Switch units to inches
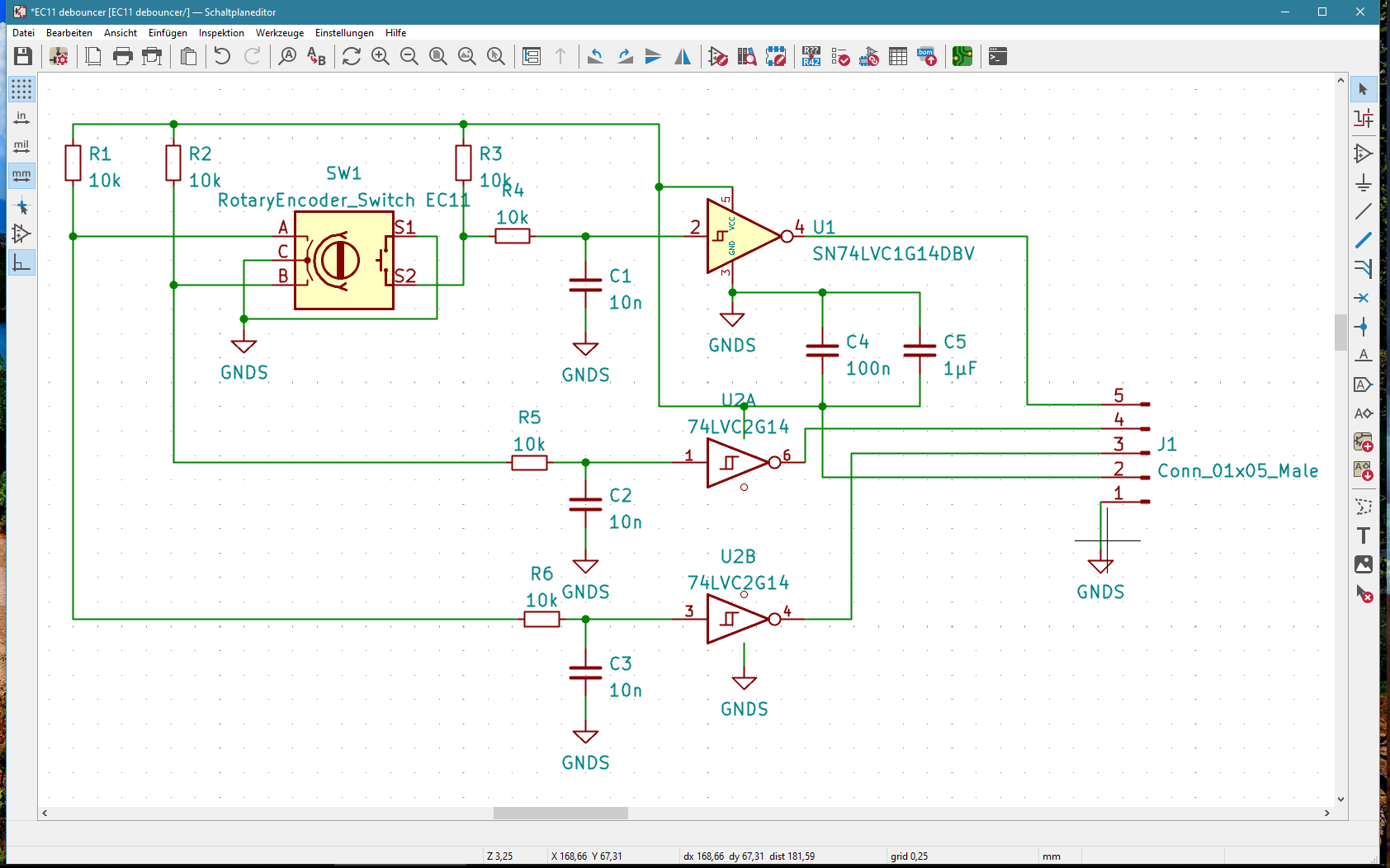 point(21,118)
